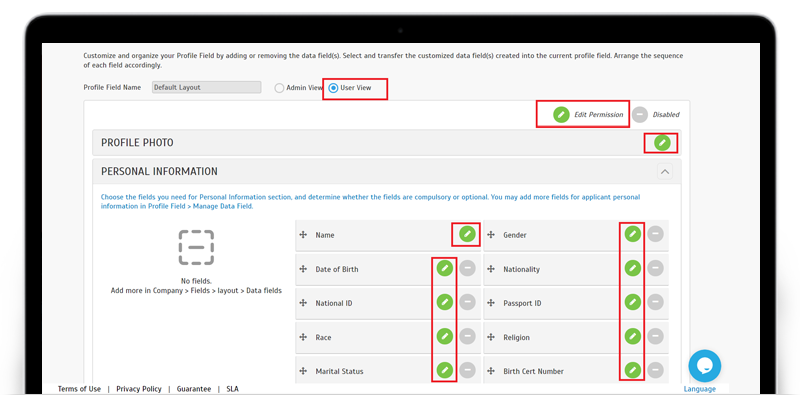Click the Language link
800x395 pixels.
coord(699,389)
